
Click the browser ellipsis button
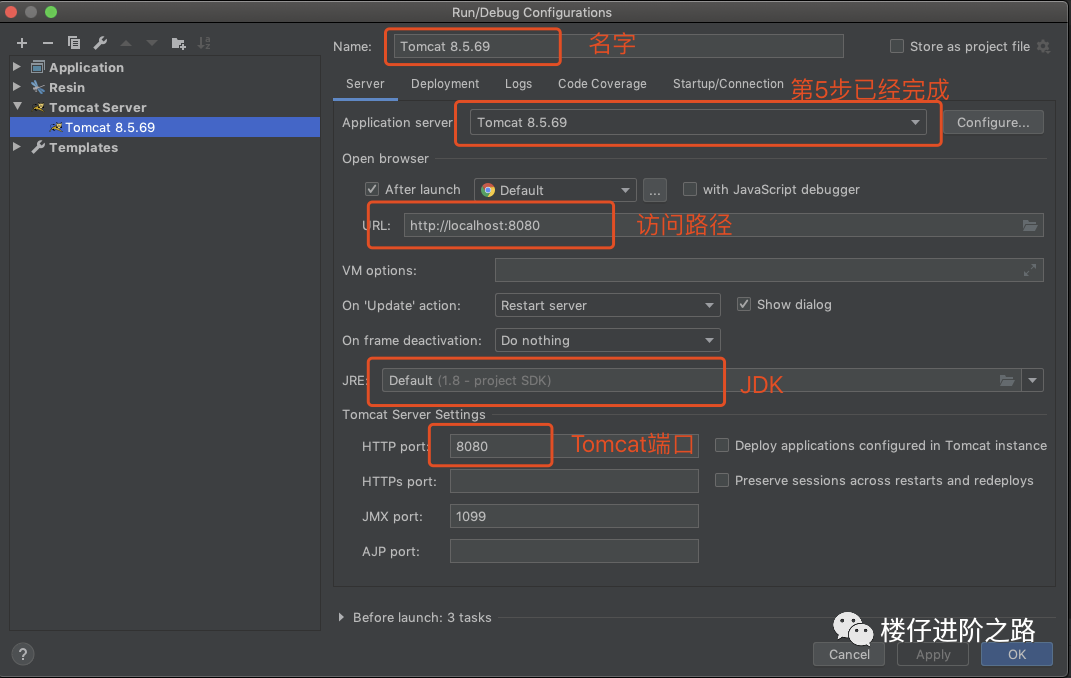pos(654,190)
